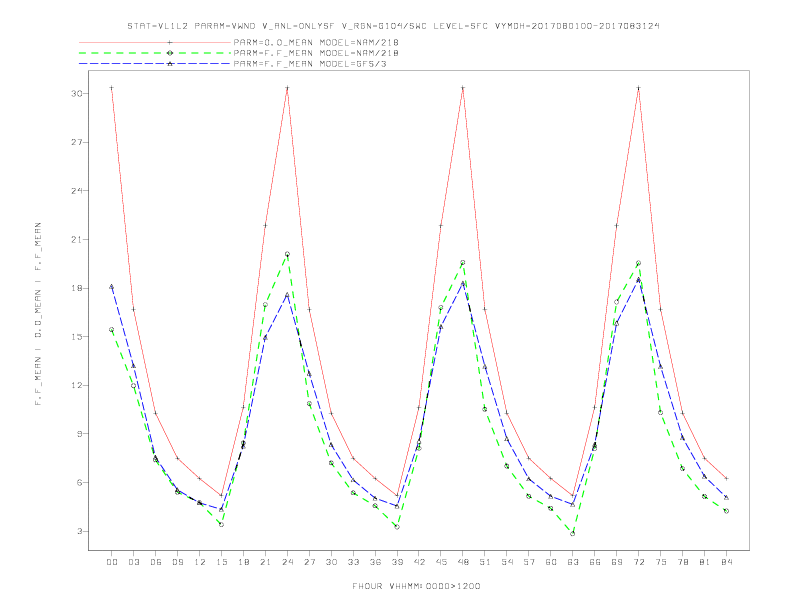This screenshot has height=612, width=792.
Task: Click x-axis forecast hour label 84
Action: [727, 562]
